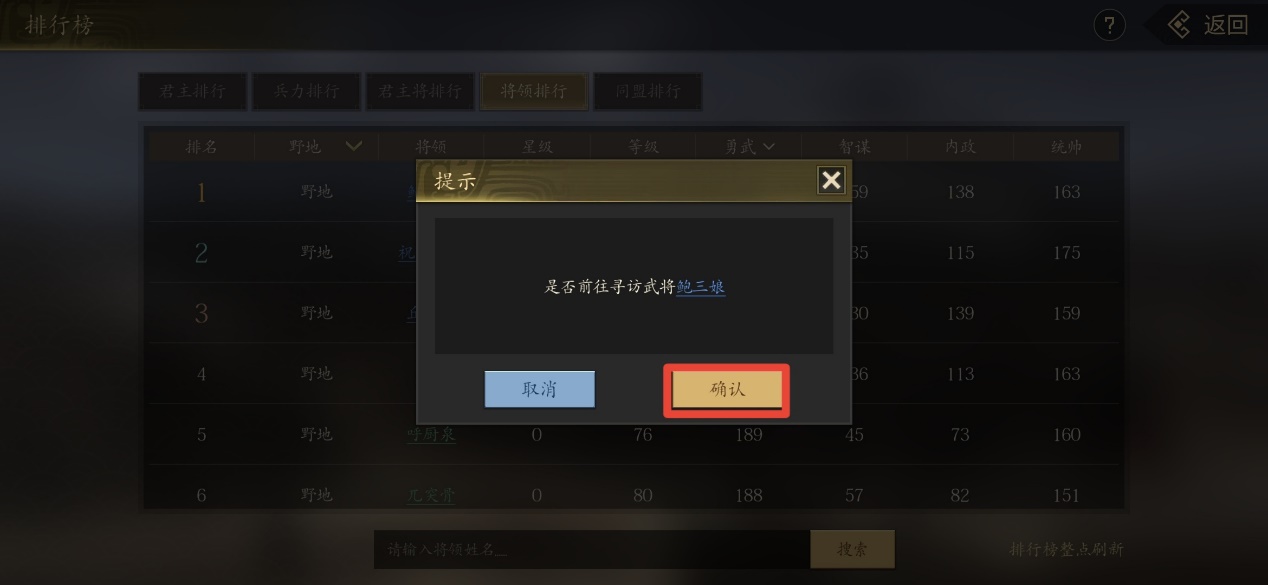Click the 确认 confirm button
1268x585 pixels.
click(727, 390)
